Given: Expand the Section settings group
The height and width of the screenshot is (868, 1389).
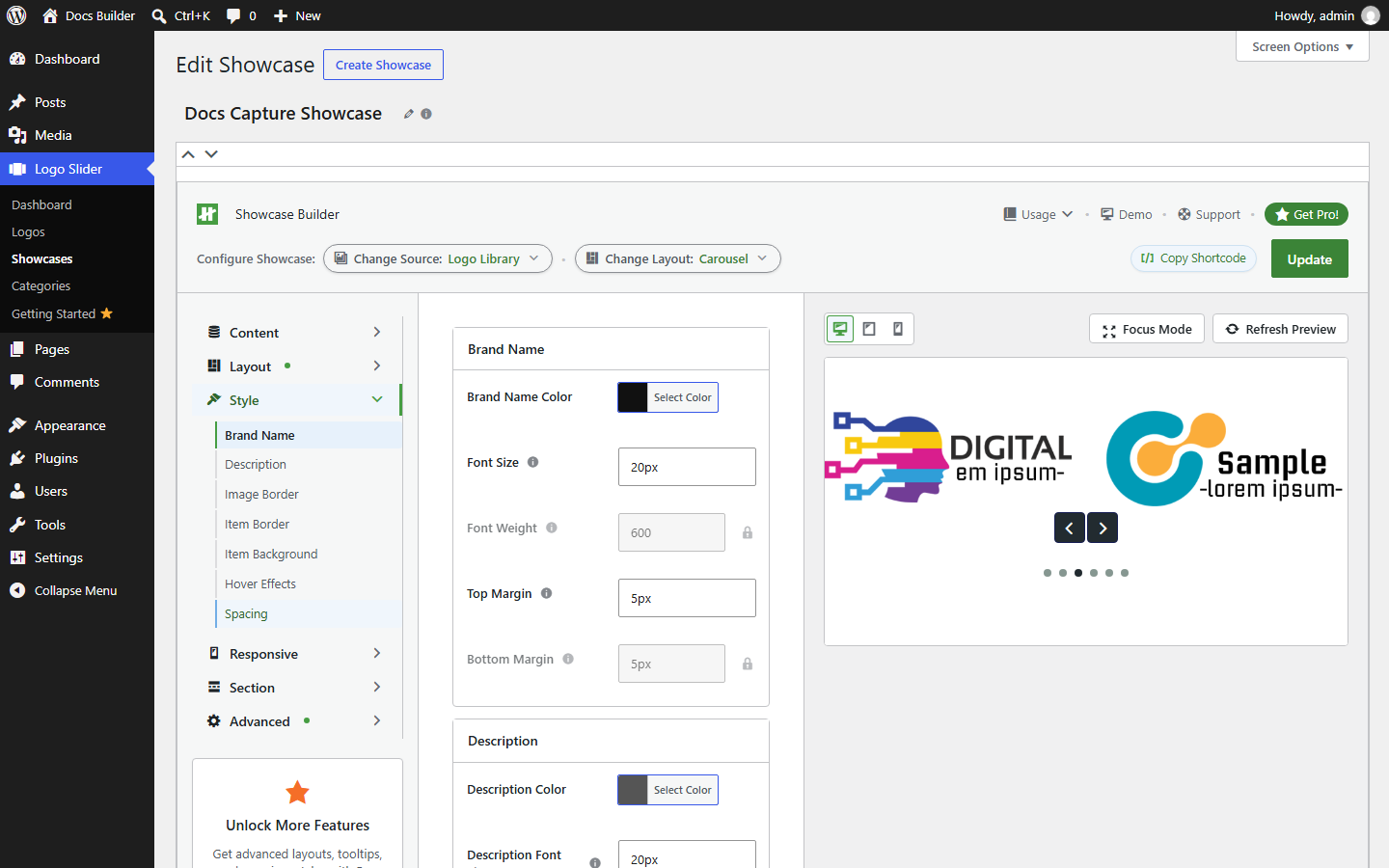Looking at the screenshot, I should (295, 688).
